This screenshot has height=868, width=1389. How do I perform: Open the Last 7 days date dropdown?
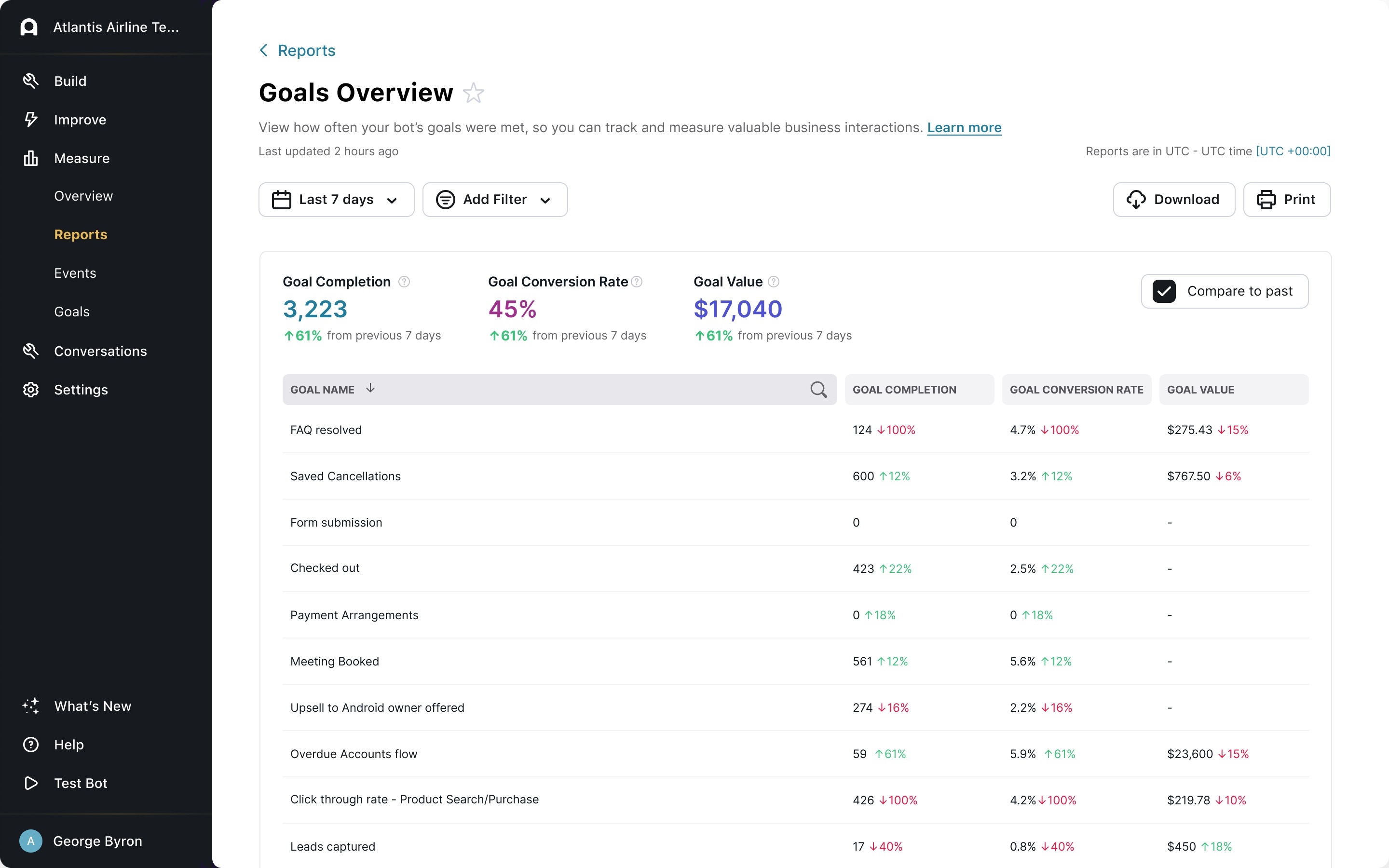(336, 200)
